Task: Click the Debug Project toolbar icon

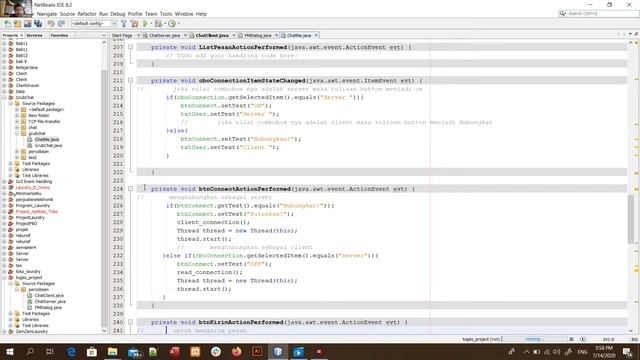Action: point(158,24)
